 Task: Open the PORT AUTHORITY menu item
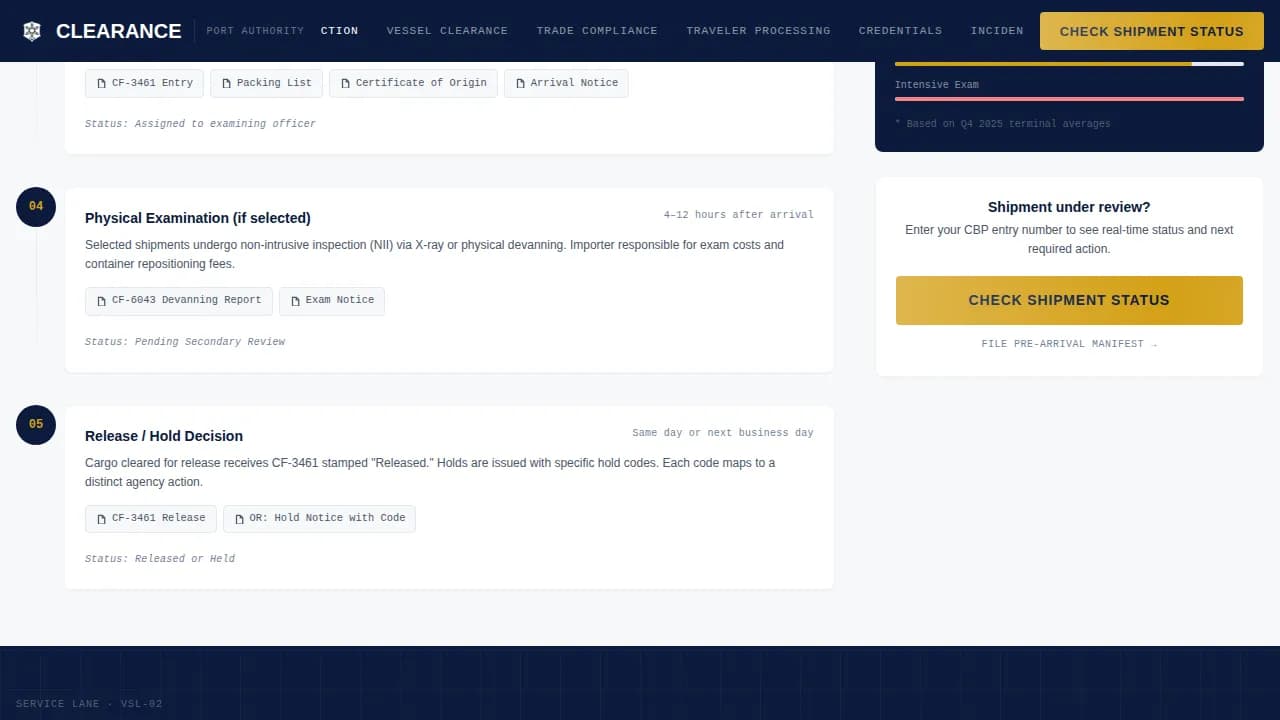click(255, 31)
